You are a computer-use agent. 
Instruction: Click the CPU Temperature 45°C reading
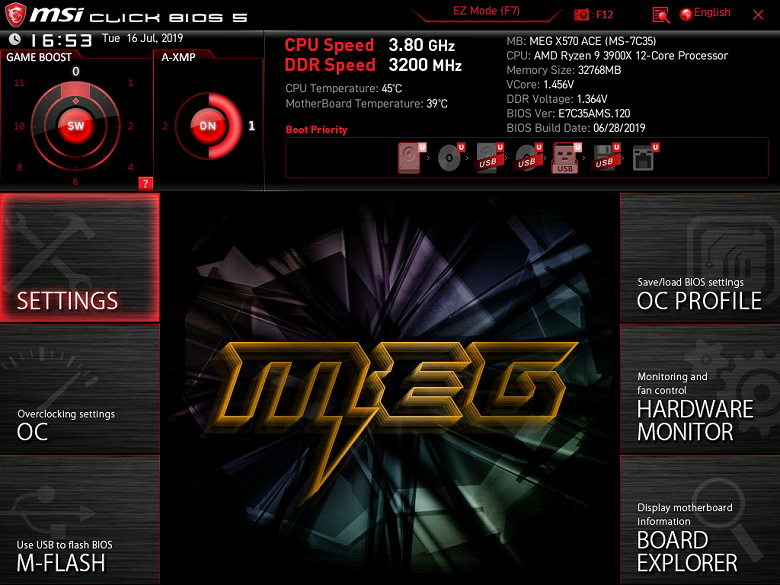343,89
